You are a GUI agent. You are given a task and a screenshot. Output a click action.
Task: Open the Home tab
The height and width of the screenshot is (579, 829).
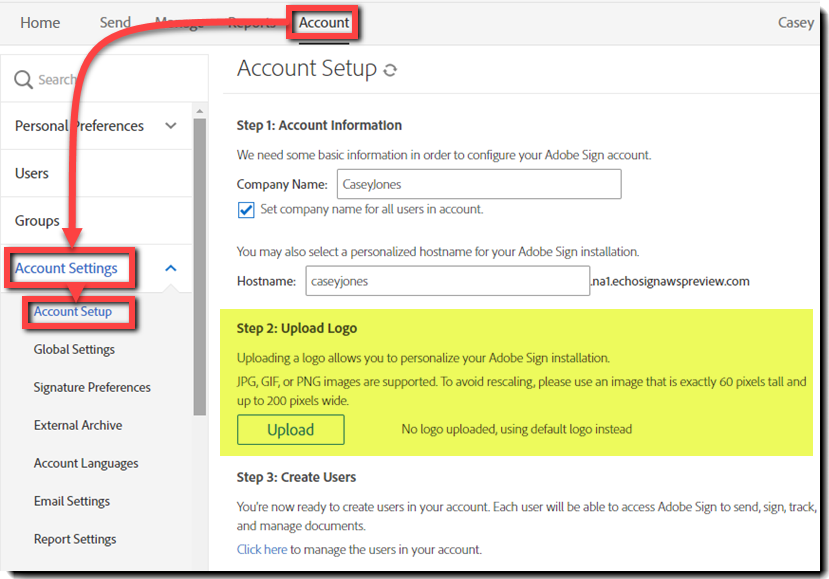[x=40, y=22]
